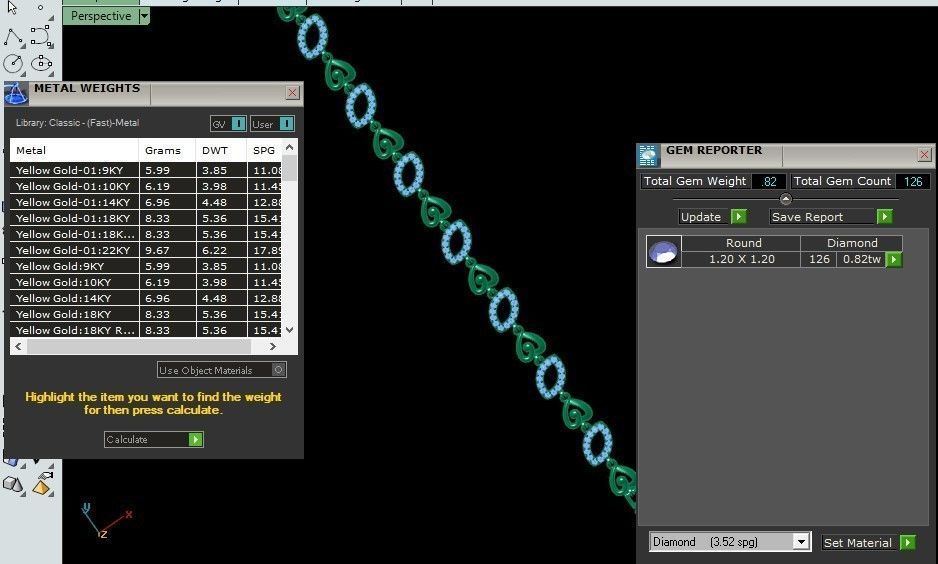Open the box and cone solids tool
The height and width of the screenshot is (564, 938).
(13, 483)
